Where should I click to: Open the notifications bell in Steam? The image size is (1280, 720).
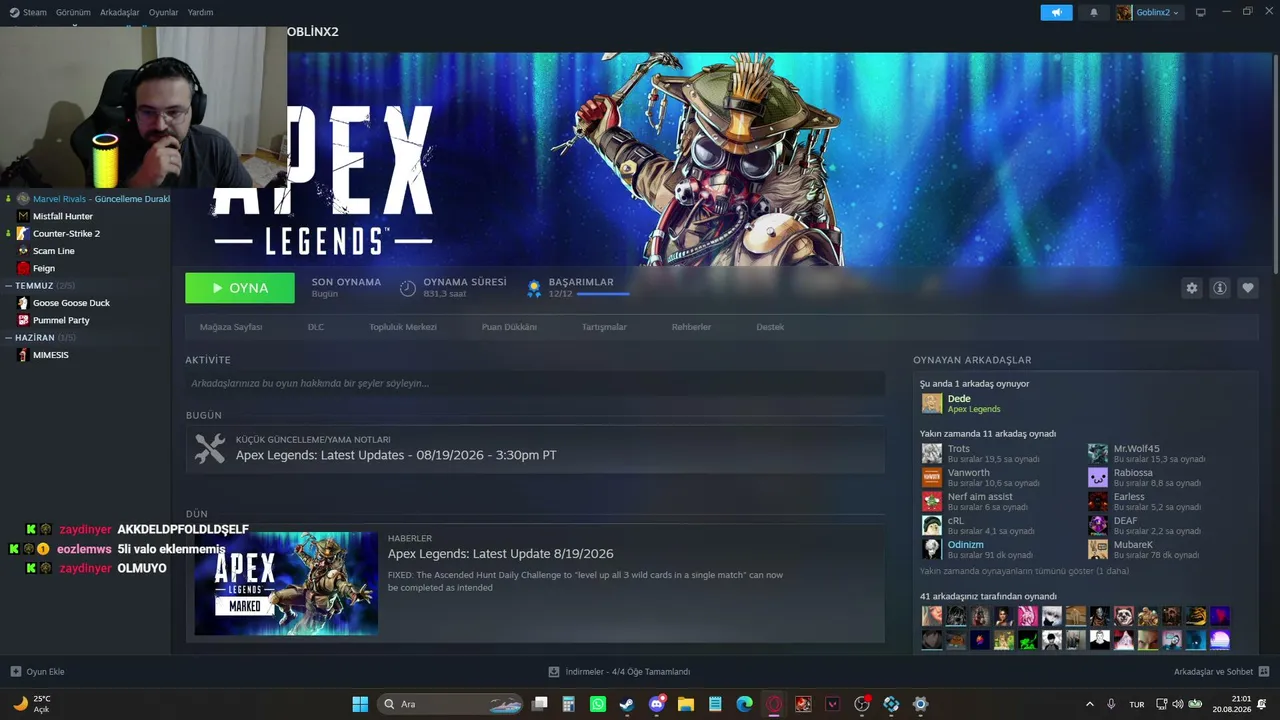click(1093, 12)
